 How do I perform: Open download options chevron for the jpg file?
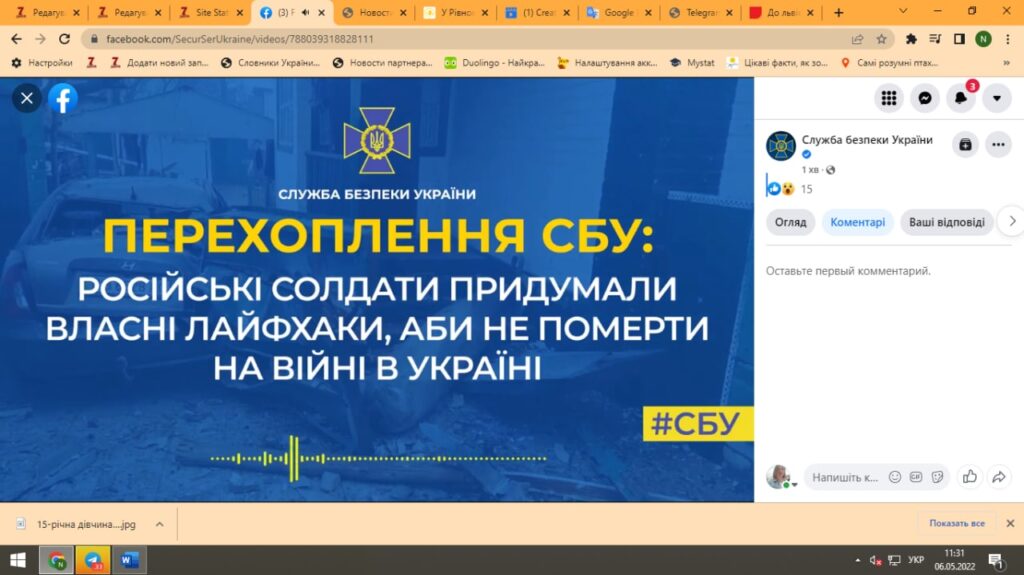click(x=159, y=523)
